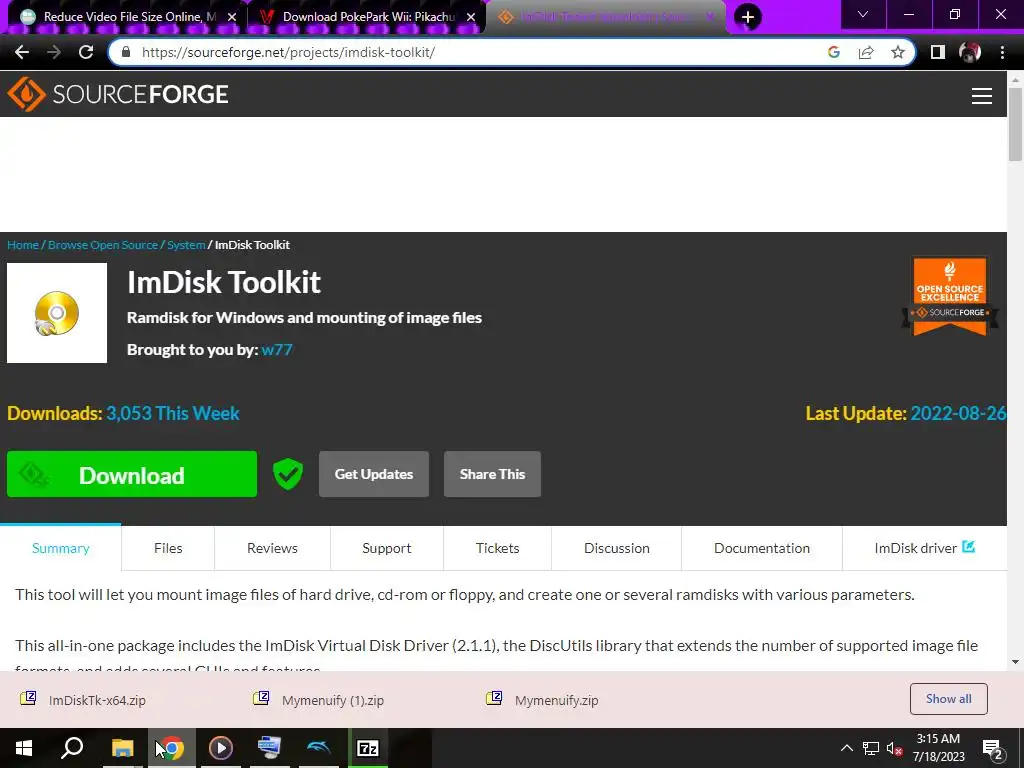1024x768 pixels.
Task: Open the 7-Zip taskbar icon
Action: pos(368,748)
